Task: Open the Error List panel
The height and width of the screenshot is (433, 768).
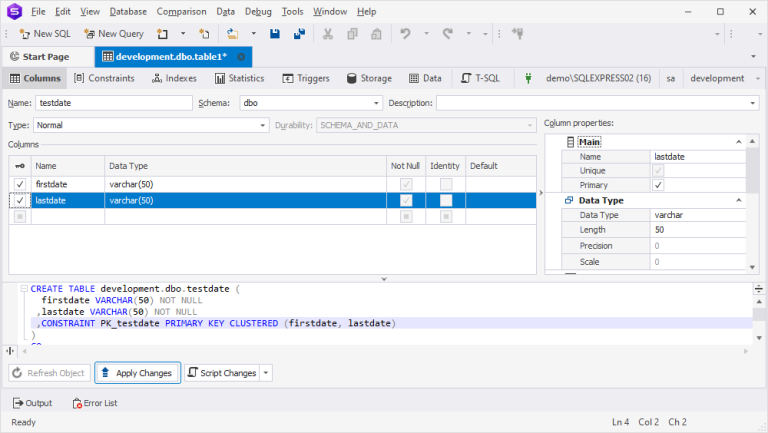Action: click(94, 403)
